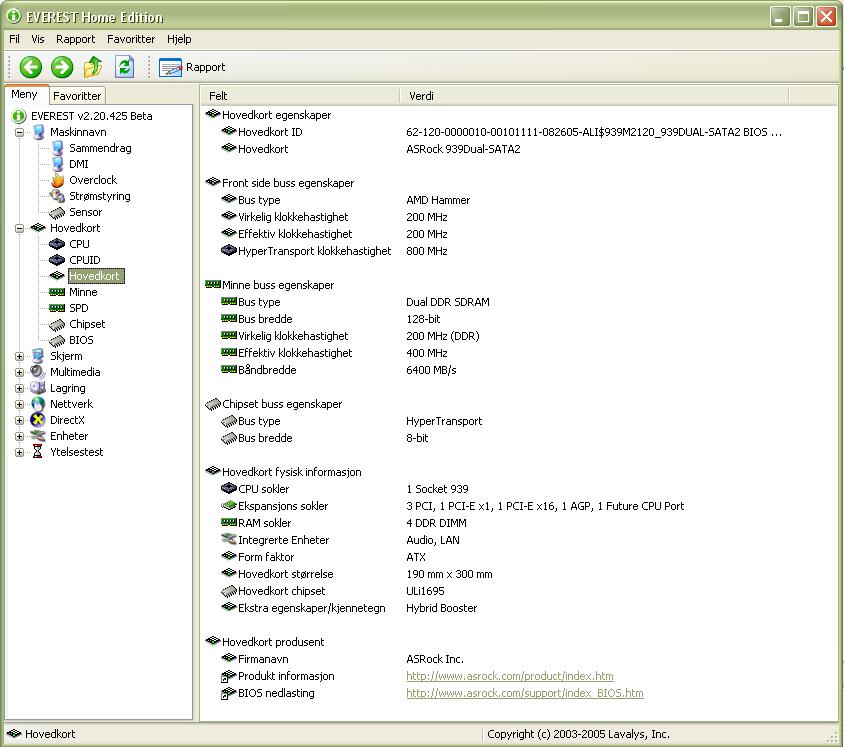This screenshot has width=844, height=747.
Task: Open the Hjelp menu
Action: point(179,39)
